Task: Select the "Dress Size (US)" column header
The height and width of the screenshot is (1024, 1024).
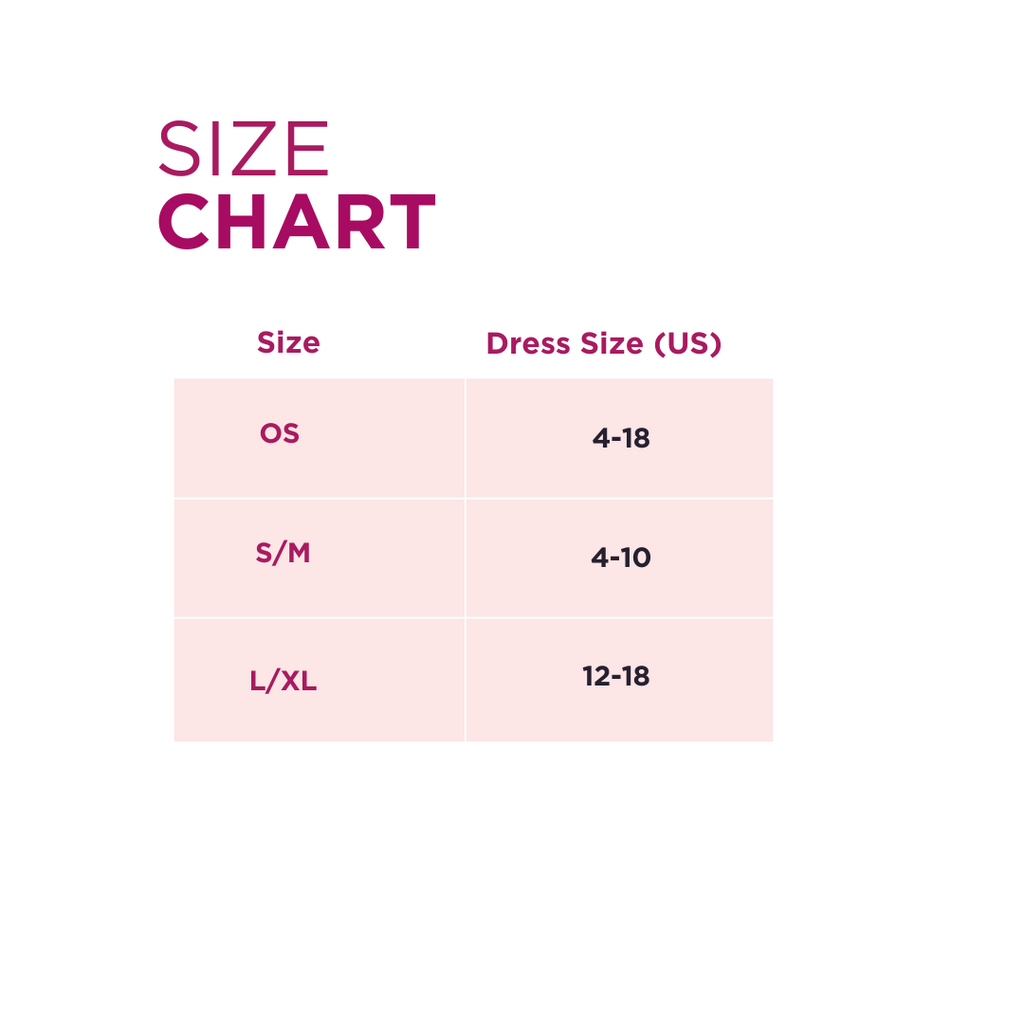Action: click(603, 344)
